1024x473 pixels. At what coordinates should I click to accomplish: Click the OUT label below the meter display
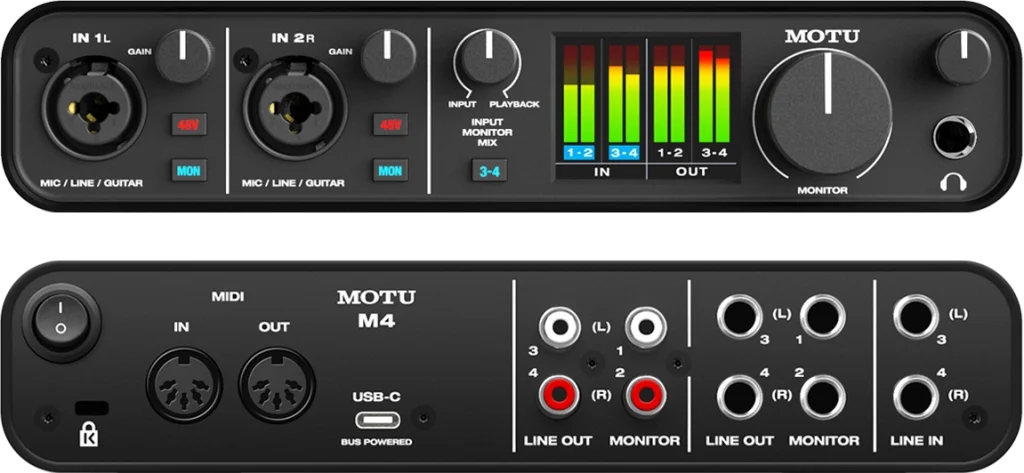click(x=692, y=172)
